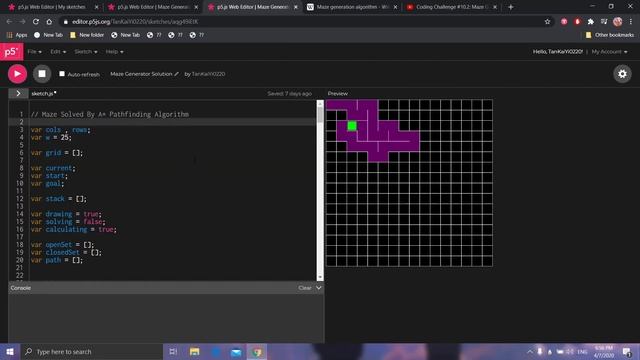This screenshot has width=640, height=360.
Task: Open Chrome three-dot menu
Action: (x=631, y=22)
